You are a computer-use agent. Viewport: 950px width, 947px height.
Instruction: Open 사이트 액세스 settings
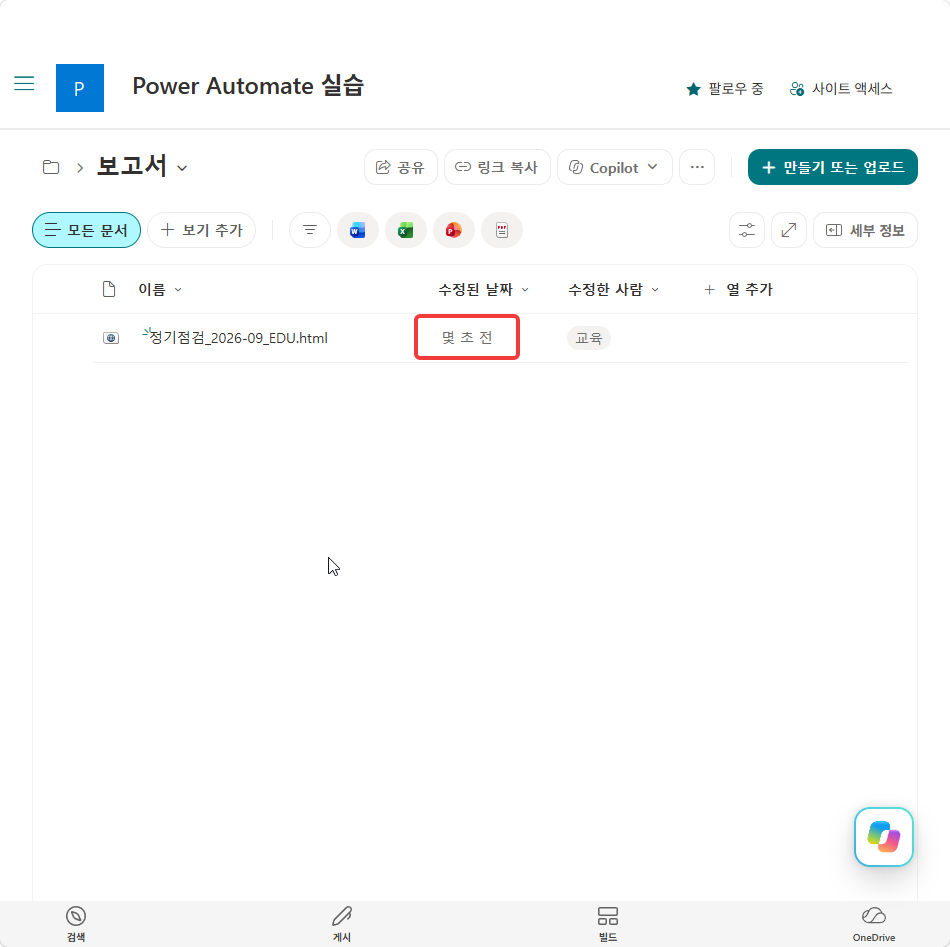841,89
